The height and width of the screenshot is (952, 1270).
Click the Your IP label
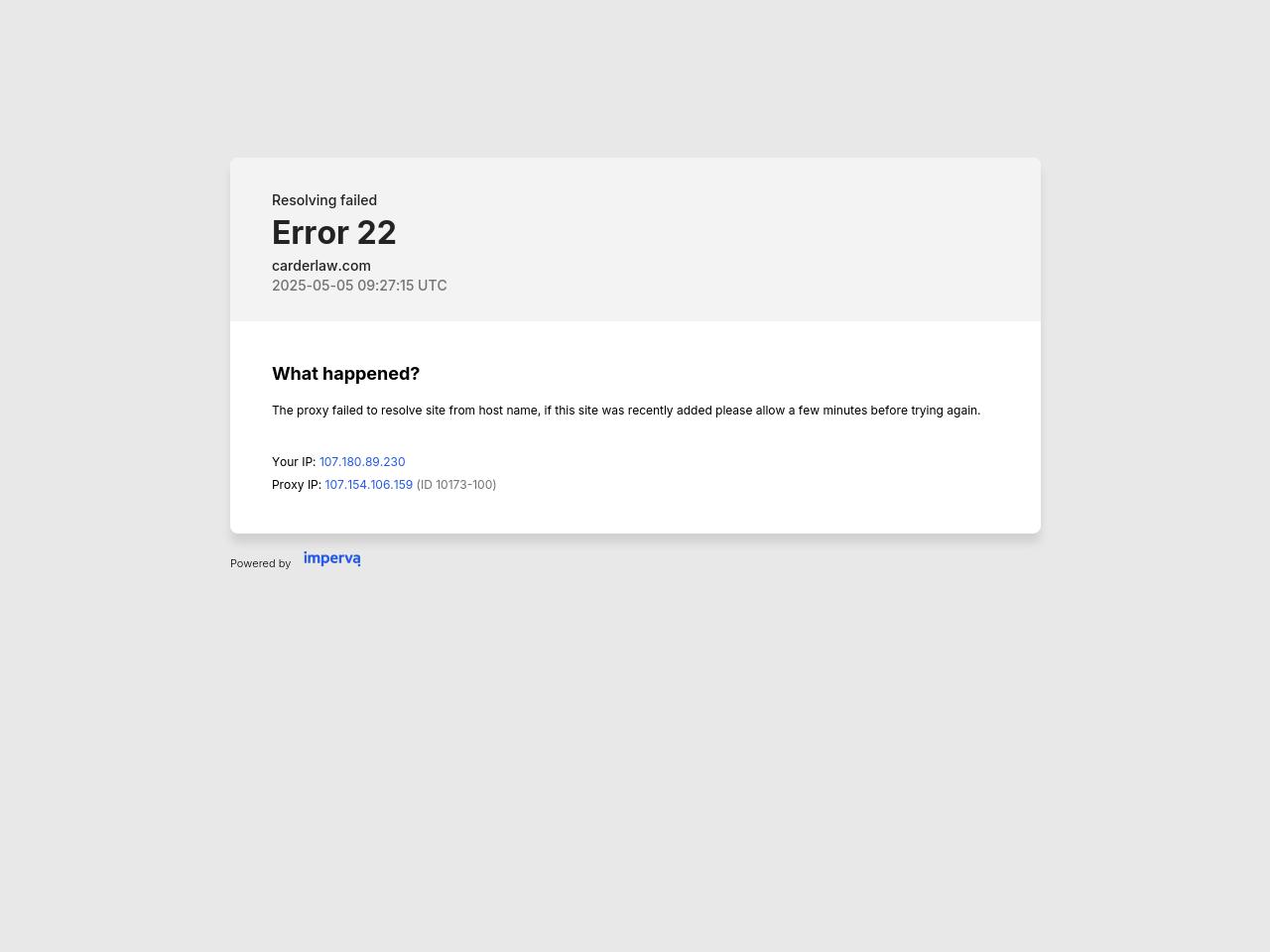coord(294,462)
